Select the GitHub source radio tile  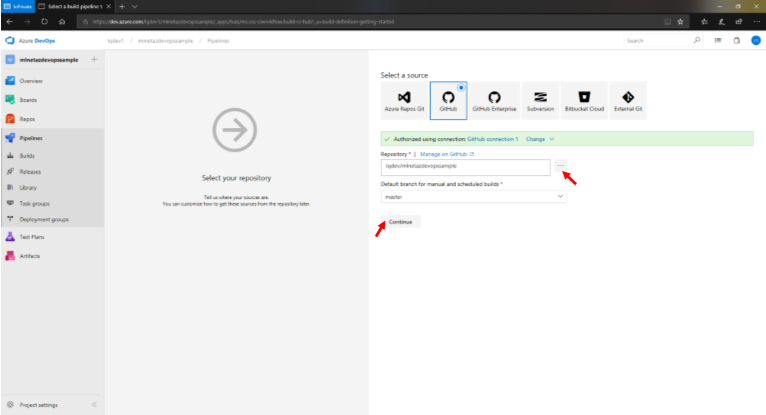(449, 101)
